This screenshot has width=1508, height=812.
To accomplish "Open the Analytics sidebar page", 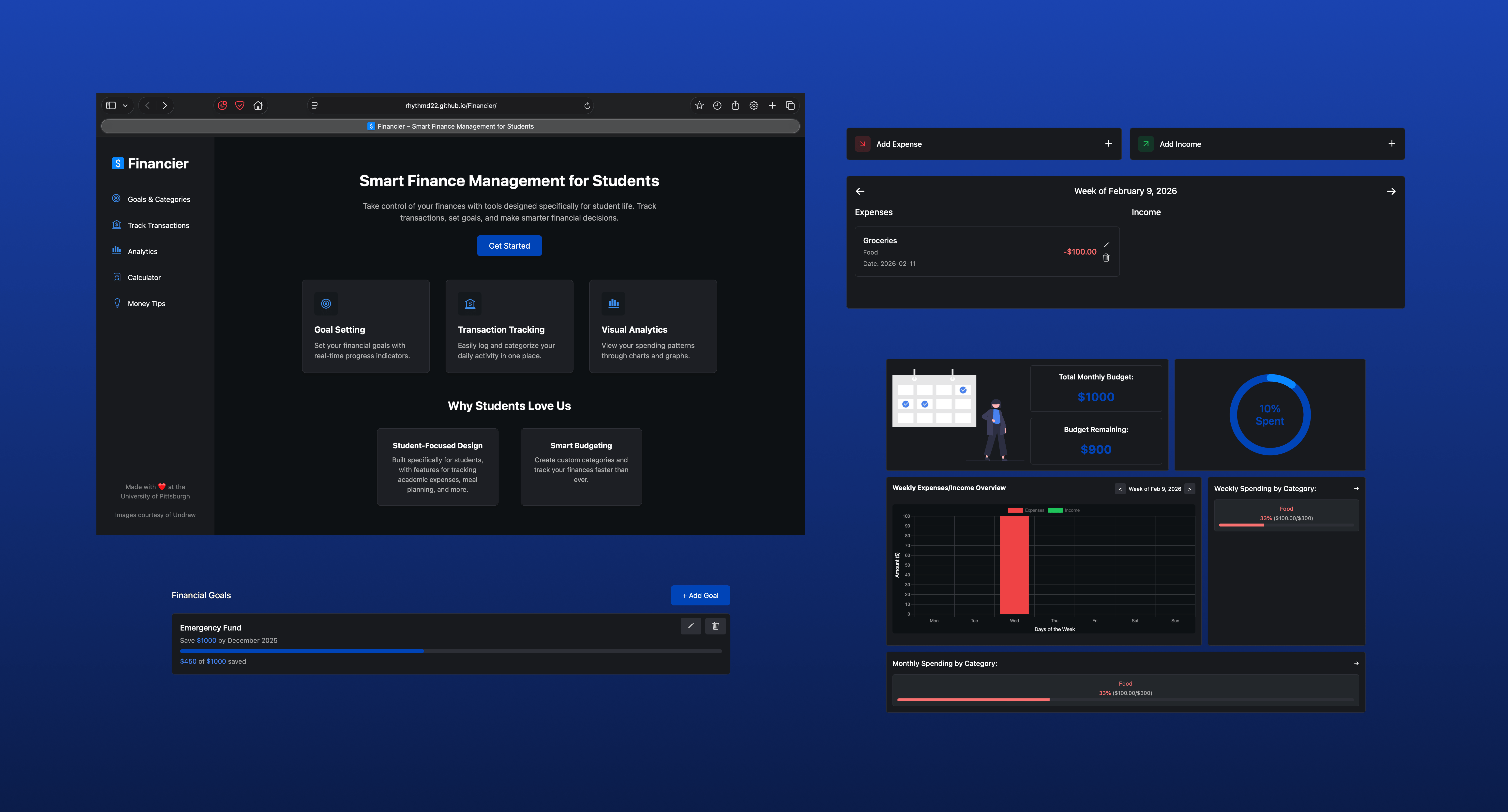I will [135, 251].
